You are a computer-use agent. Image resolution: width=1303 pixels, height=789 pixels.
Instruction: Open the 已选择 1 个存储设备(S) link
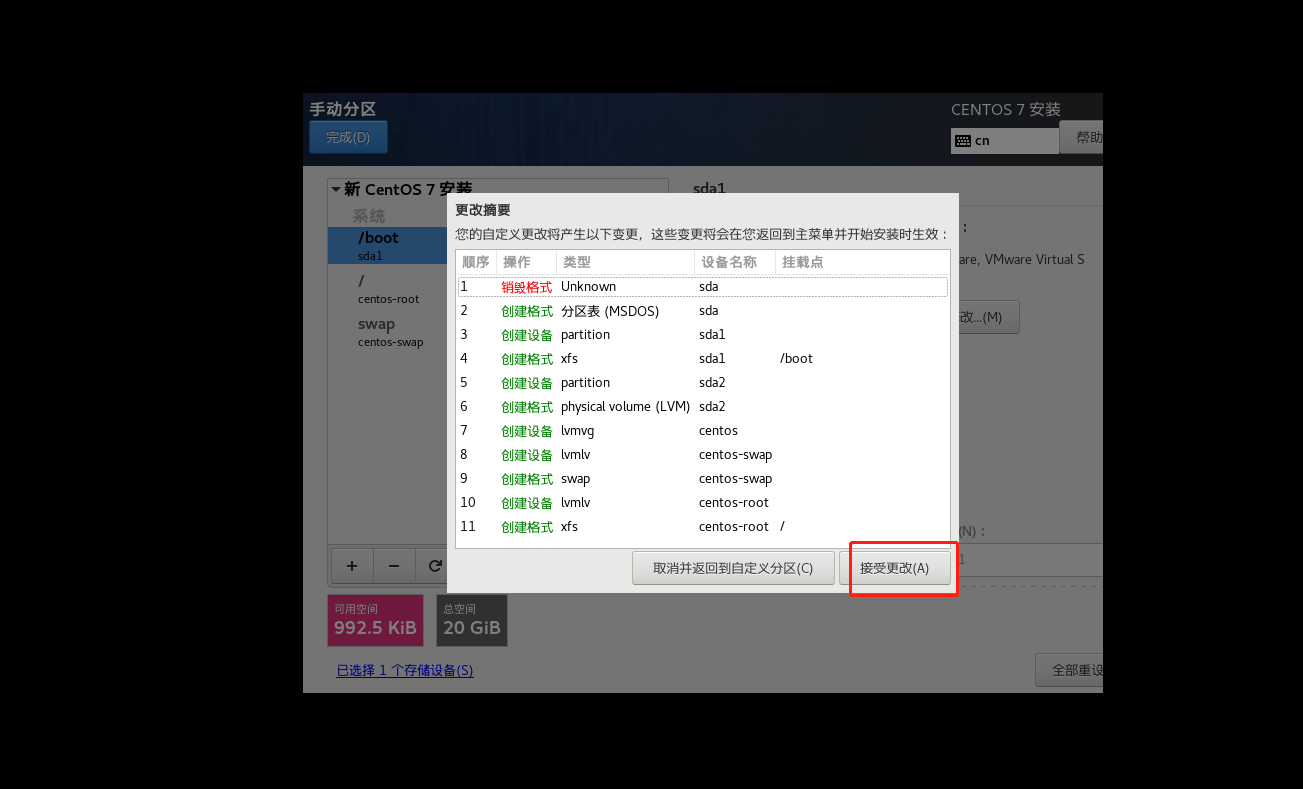coord(405,670)
